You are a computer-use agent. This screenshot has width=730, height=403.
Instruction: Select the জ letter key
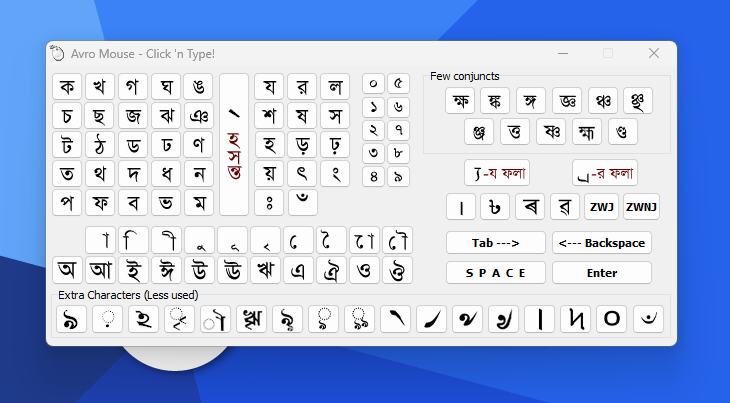pos(133,115)
